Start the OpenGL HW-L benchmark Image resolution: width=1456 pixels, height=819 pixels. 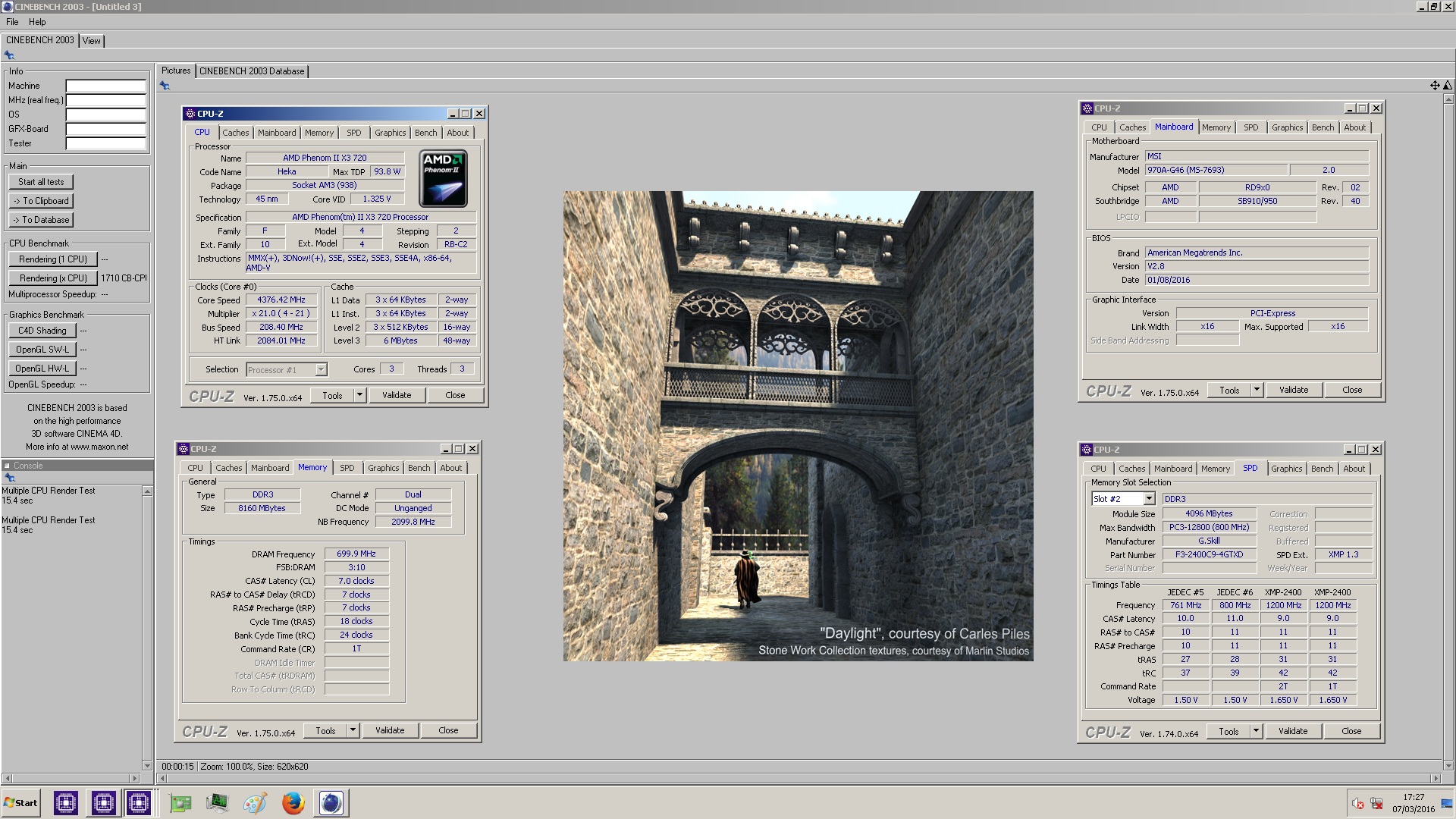[42, 369]
